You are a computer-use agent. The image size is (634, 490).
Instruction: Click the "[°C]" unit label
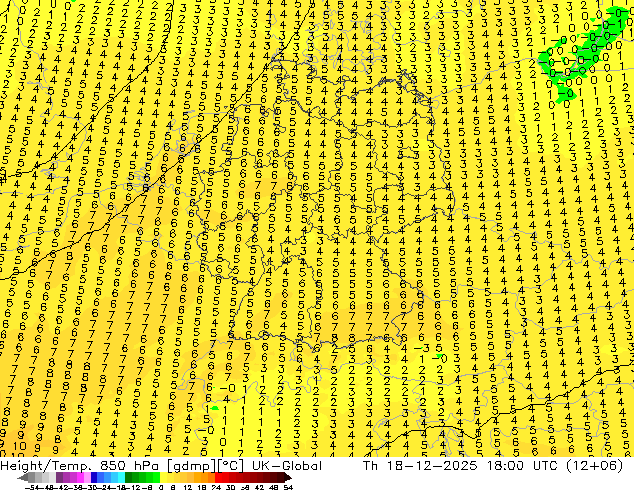(231, 466)
